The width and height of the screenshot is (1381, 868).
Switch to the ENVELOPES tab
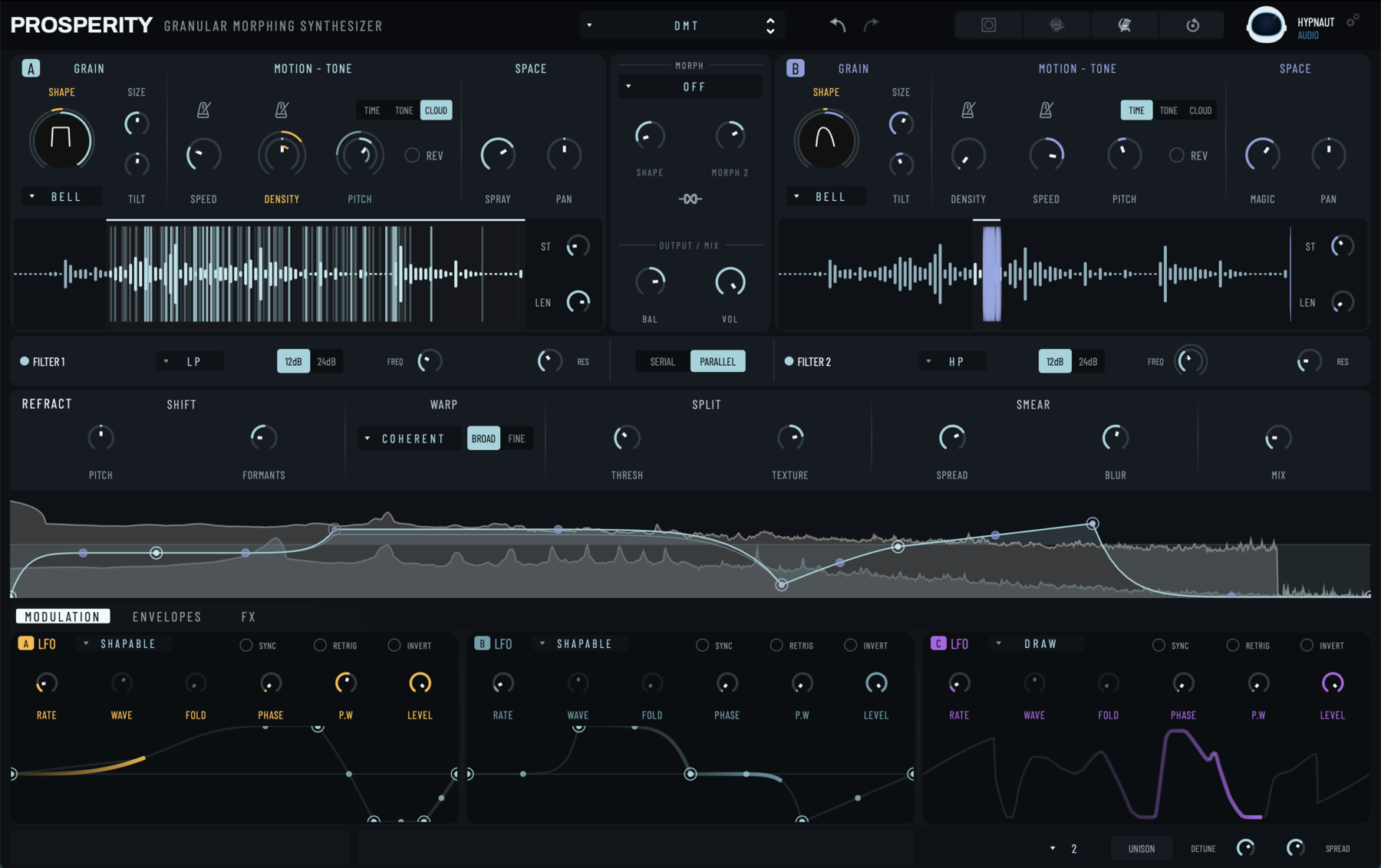166,616
